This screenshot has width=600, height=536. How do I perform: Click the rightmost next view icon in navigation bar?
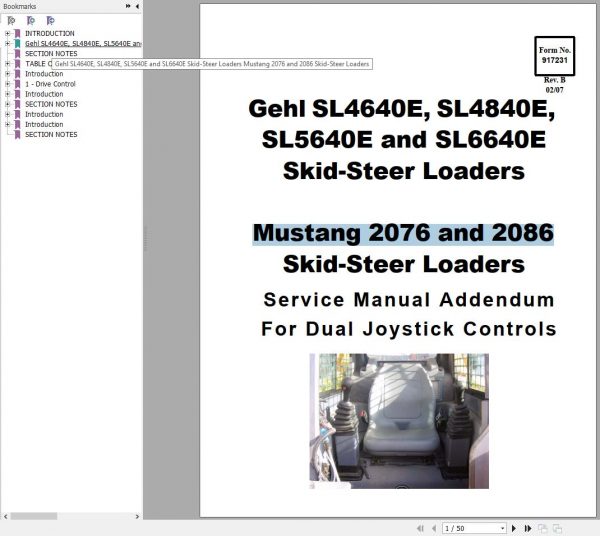(558, 528)
